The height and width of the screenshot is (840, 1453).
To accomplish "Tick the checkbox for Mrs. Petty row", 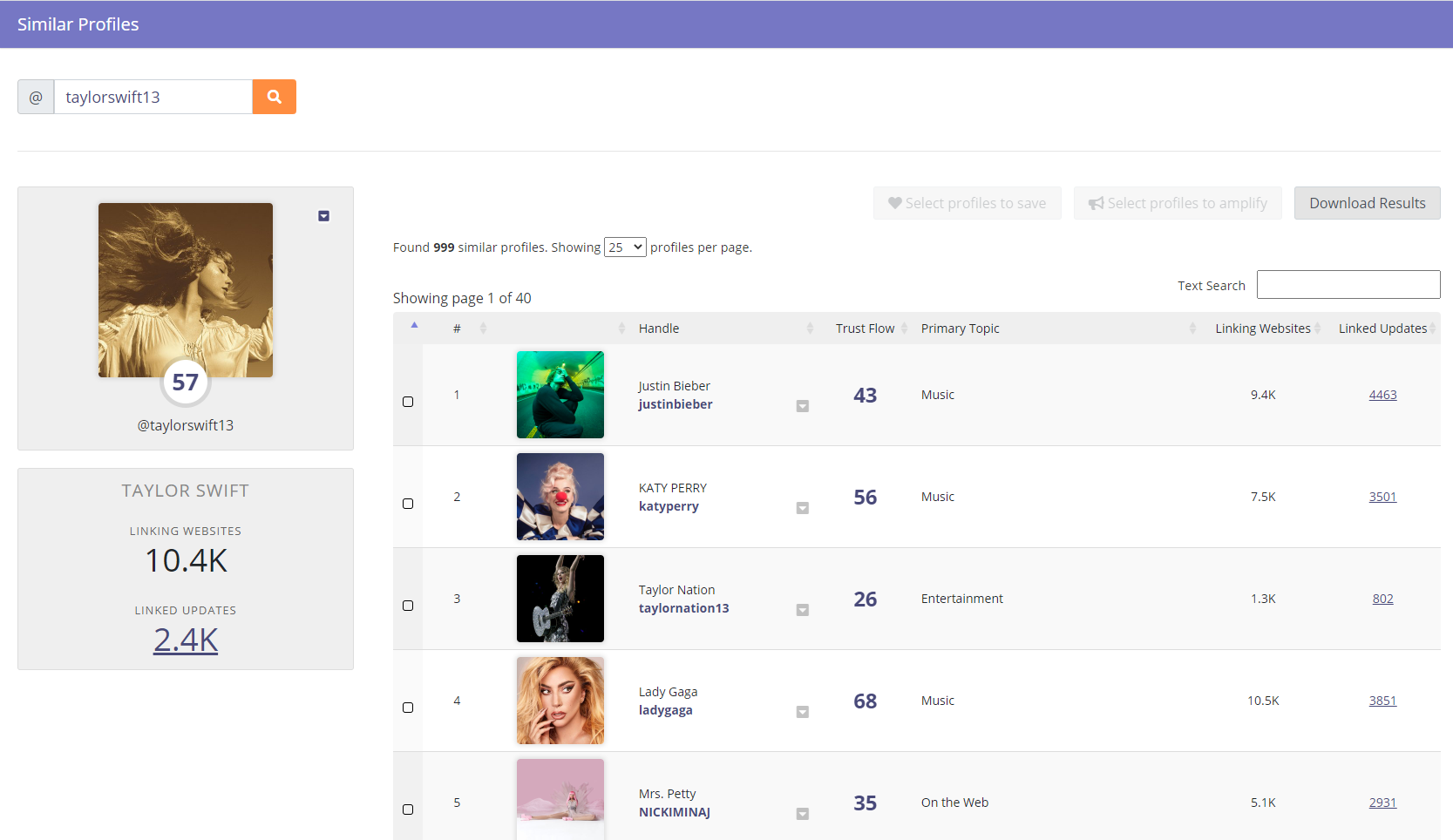I will pos(408,810).
